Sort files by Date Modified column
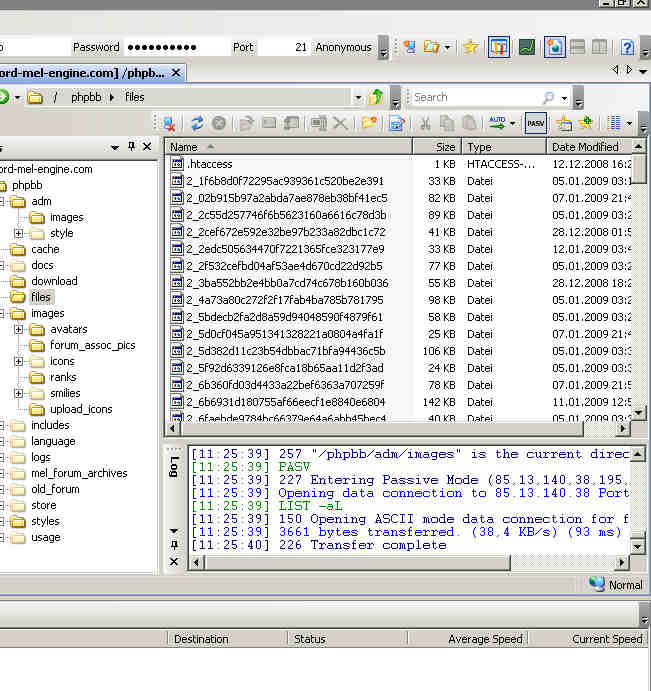 pos(585,147)
